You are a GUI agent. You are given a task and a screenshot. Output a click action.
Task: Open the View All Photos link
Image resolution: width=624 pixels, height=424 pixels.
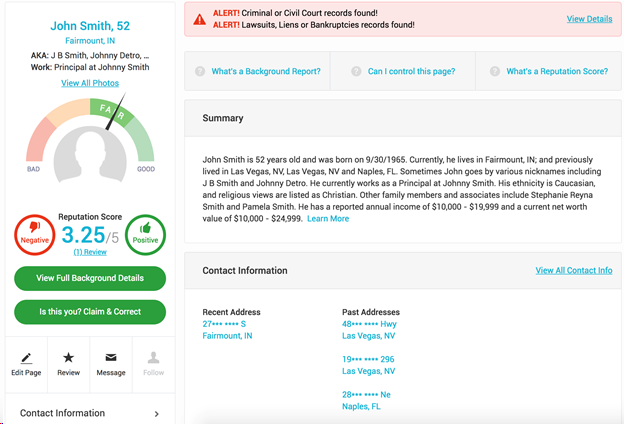pos(90,83)
